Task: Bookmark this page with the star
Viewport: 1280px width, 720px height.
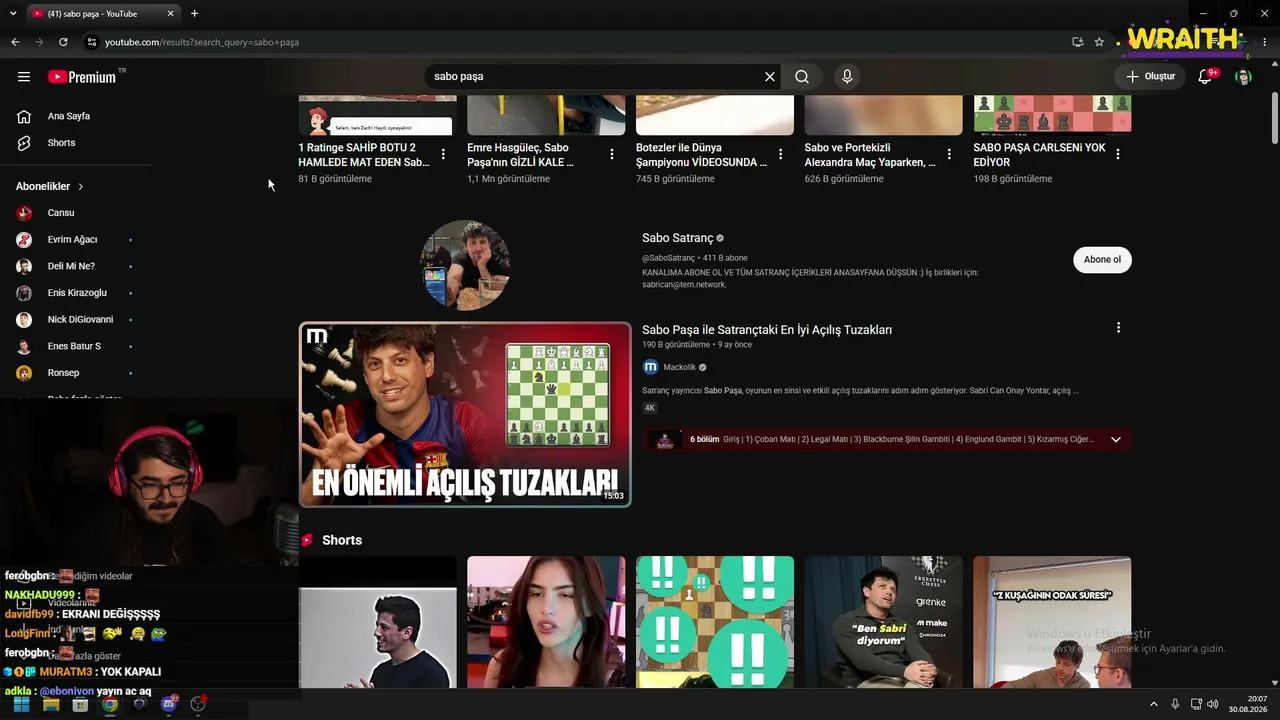Action: pyautogui.click(x=1099, y=42)
